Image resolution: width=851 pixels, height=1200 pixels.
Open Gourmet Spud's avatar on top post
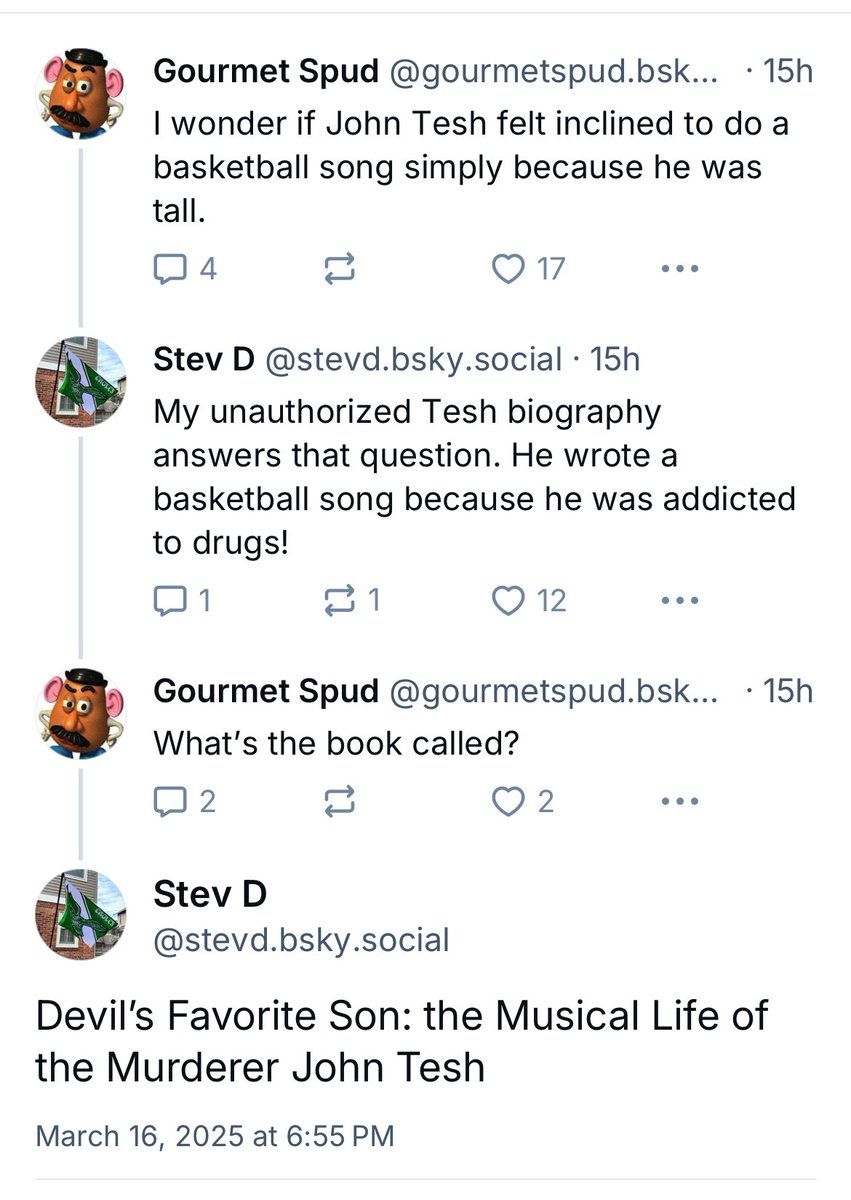point(81,93)
